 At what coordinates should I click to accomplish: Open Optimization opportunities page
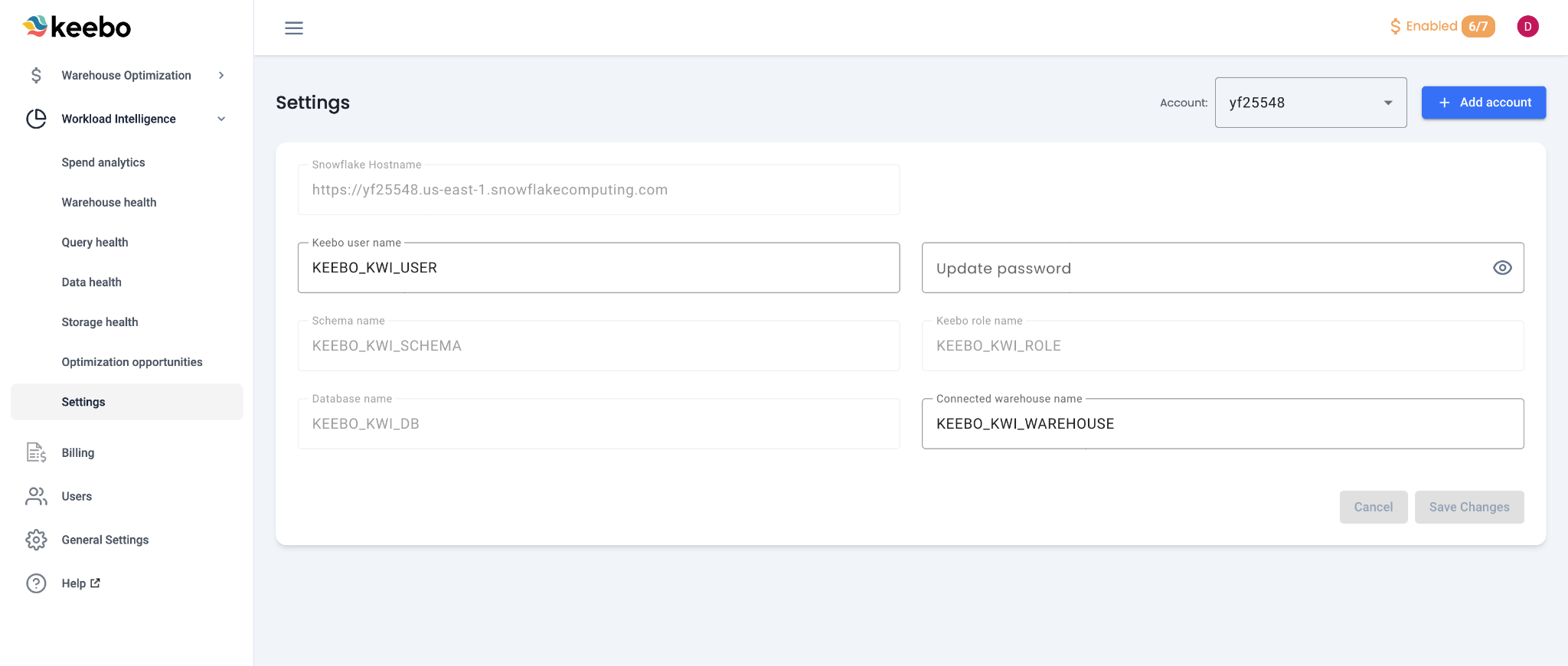pos(132,362)
